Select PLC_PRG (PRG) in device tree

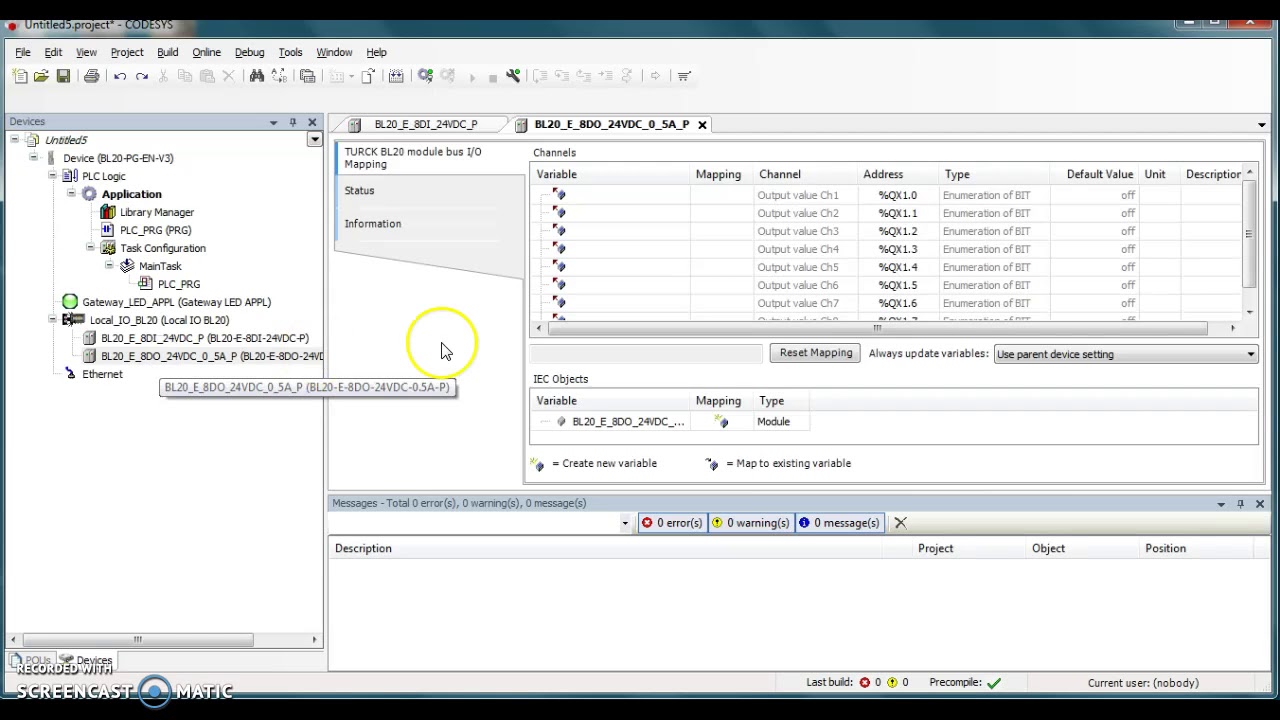coord(155,230)
